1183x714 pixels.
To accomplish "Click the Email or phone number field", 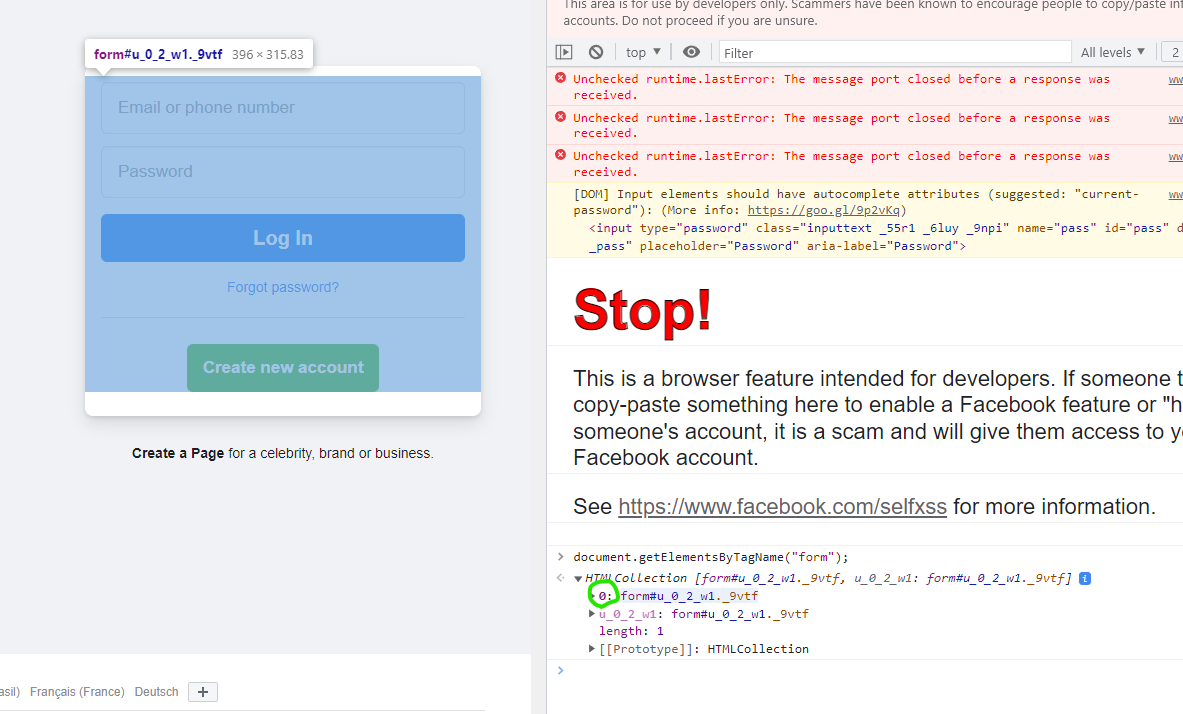I will 283,108.
